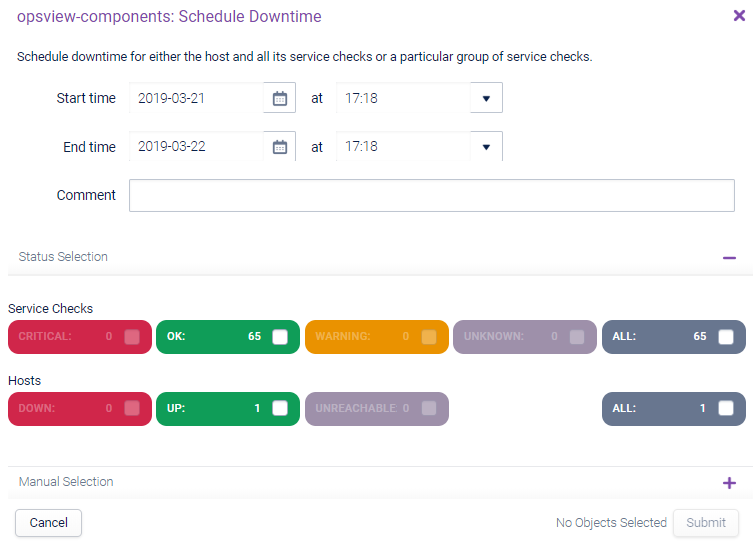Collapse Status Selection with the minus icon

[729, 258]
